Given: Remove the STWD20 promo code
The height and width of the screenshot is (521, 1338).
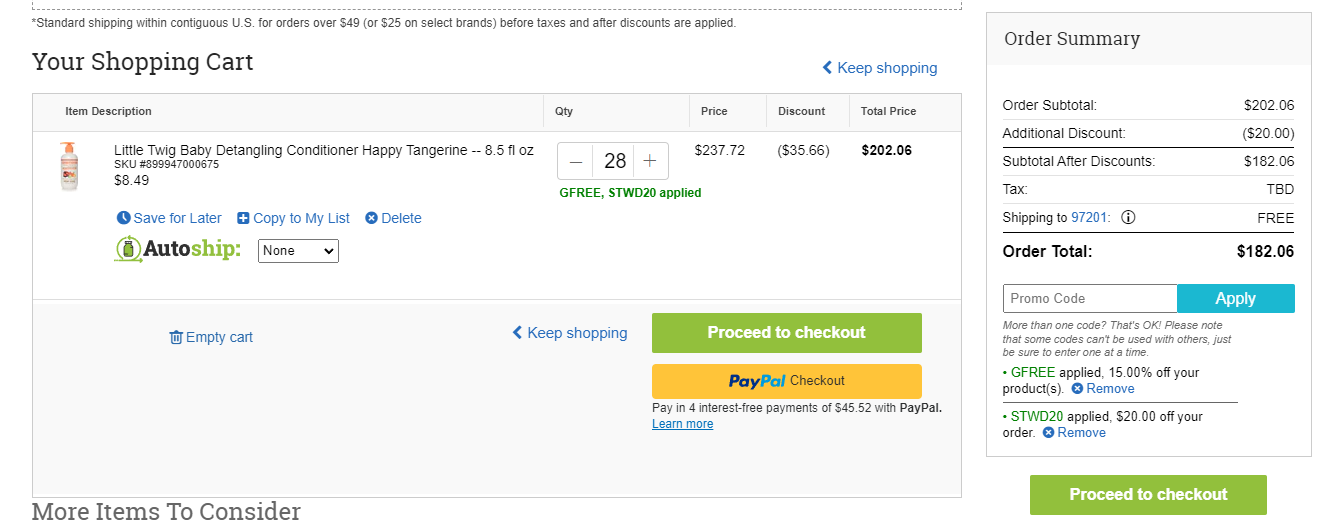Looking at the screenshot, I should (1074, 433).
